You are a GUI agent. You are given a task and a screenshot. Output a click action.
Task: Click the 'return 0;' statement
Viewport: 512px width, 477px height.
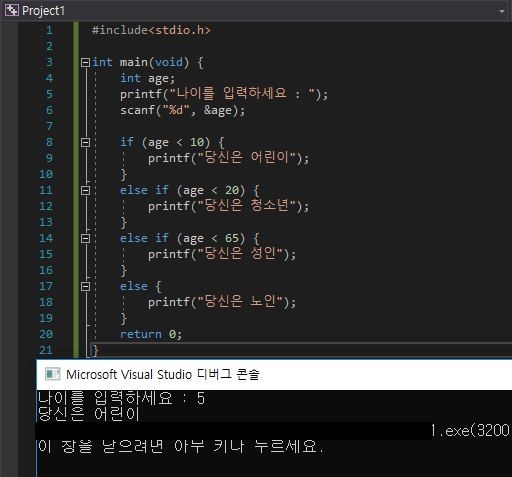pos(151,334)
